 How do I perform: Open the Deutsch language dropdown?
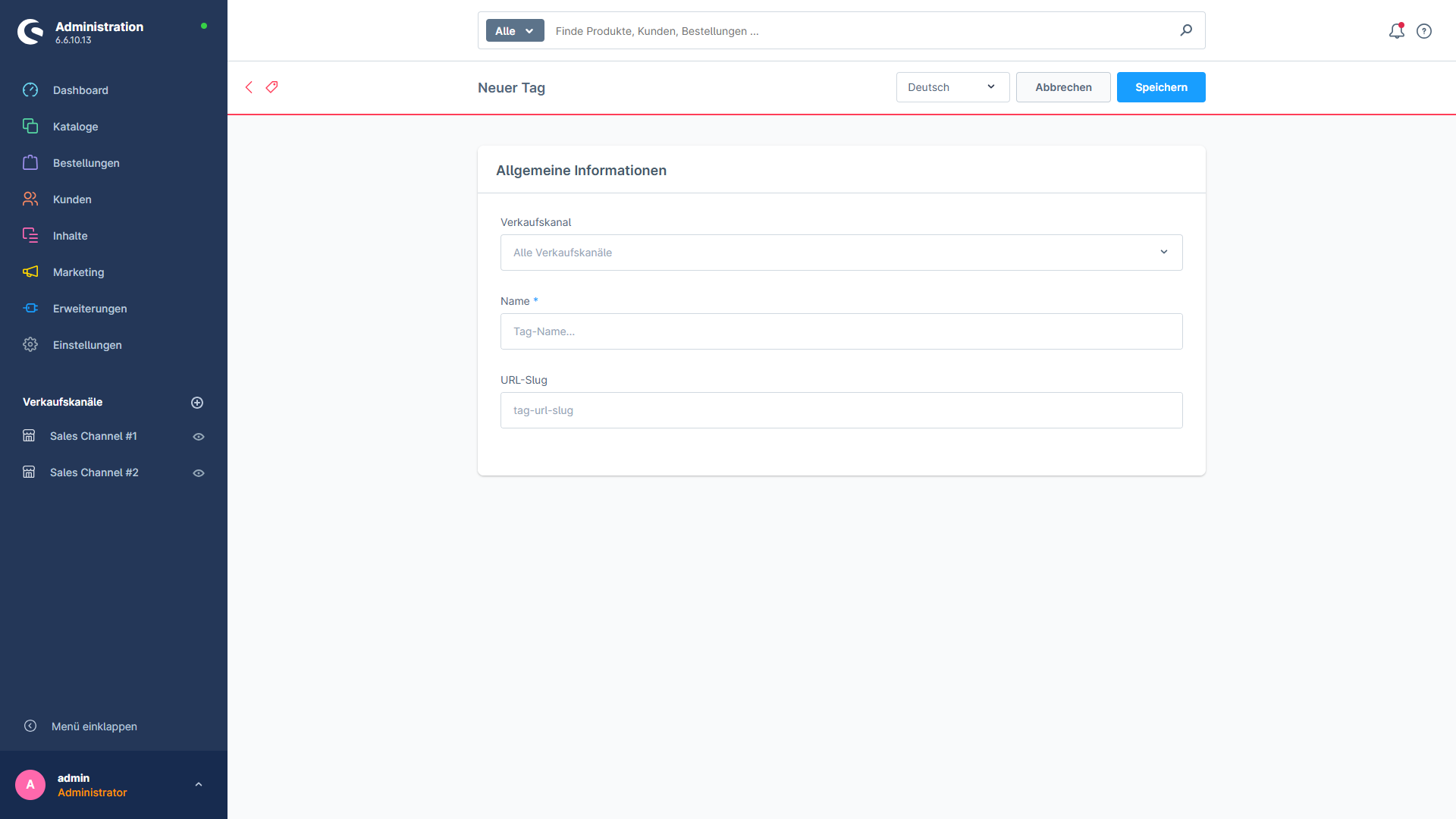tap(952, 87)
